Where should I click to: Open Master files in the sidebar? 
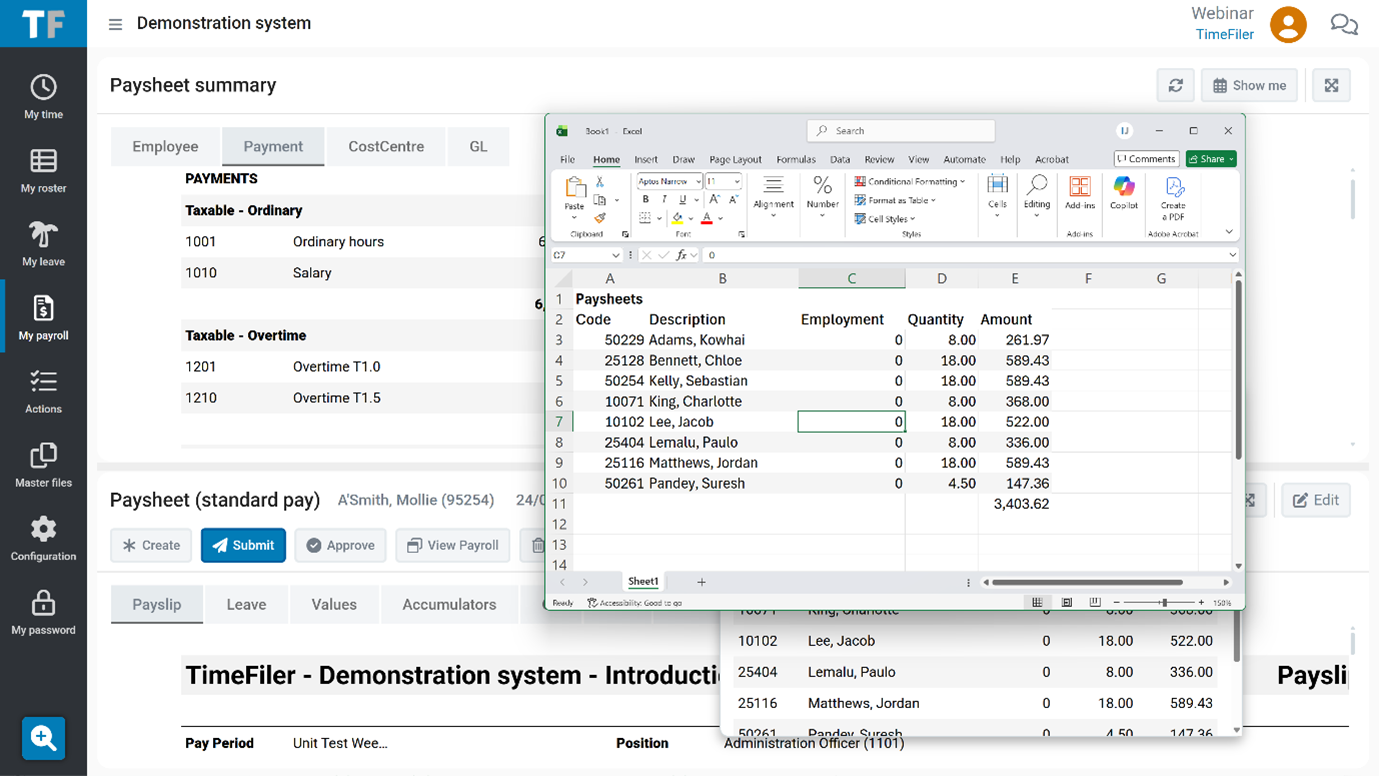(43, 466)
